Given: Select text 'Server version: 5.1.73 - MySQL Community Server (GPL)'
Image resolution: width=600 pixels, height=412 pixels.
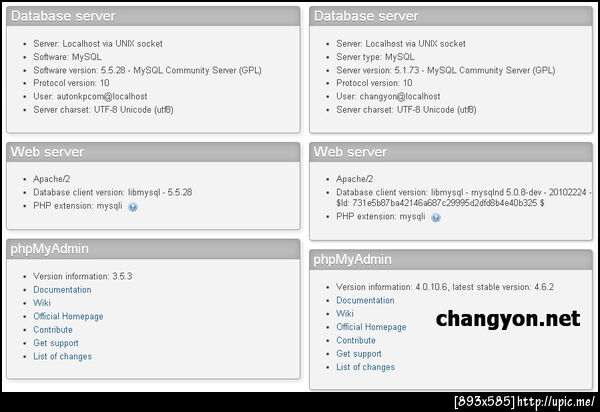Looking at the screenshot, I should (446, 70).
